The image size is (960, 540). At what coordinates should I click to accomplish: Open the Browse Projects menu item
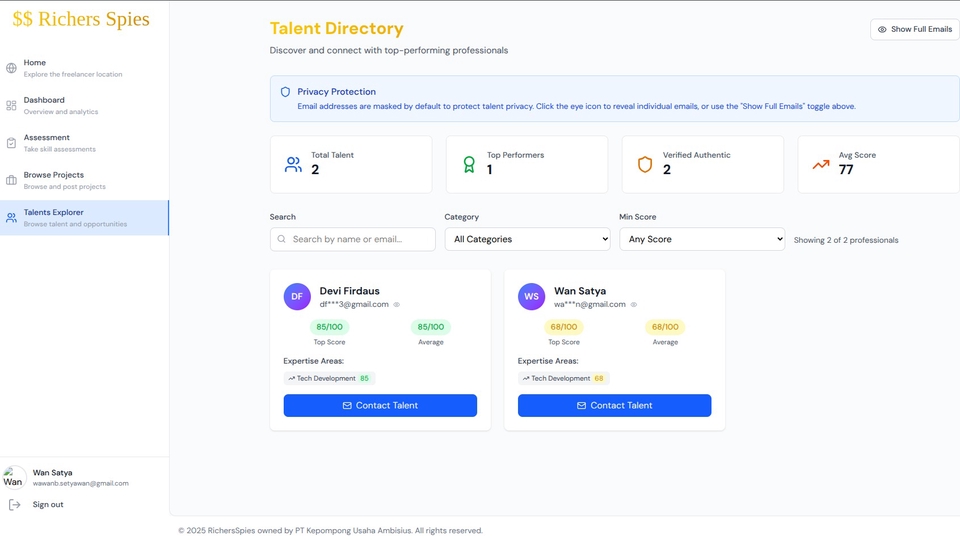[53, 175]
